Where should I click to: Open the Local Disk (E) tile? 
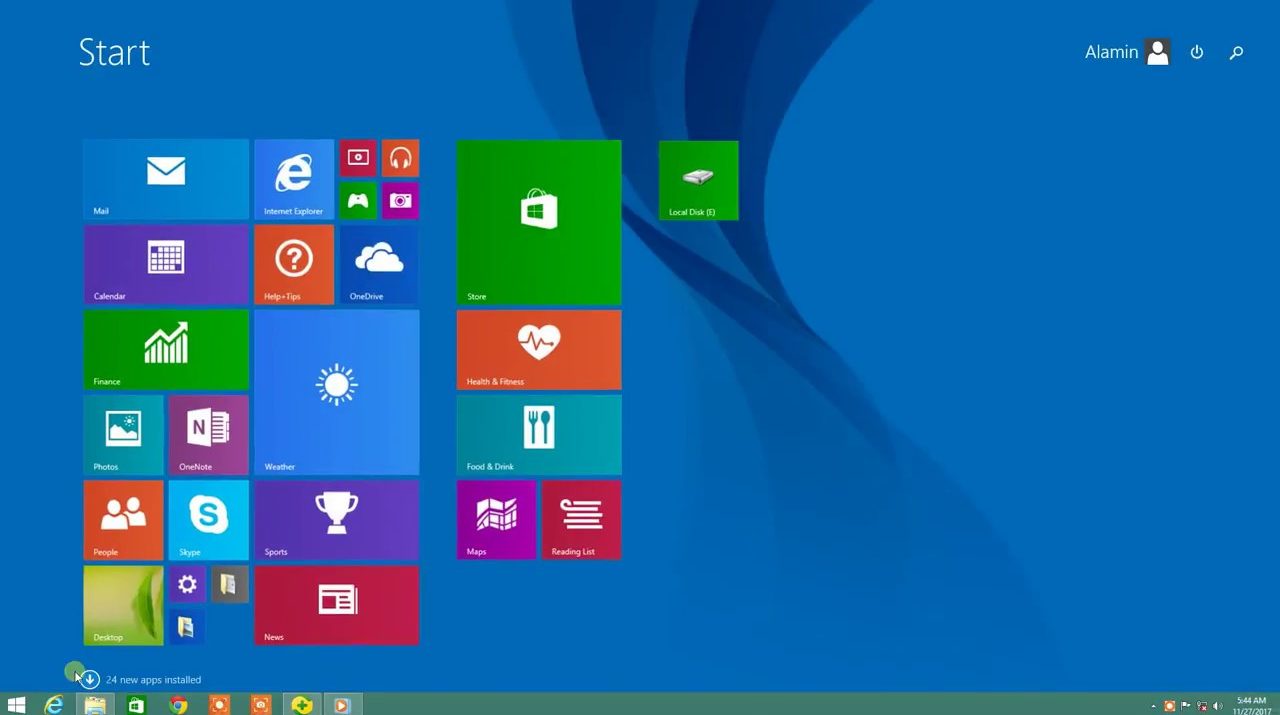point(698,180)
